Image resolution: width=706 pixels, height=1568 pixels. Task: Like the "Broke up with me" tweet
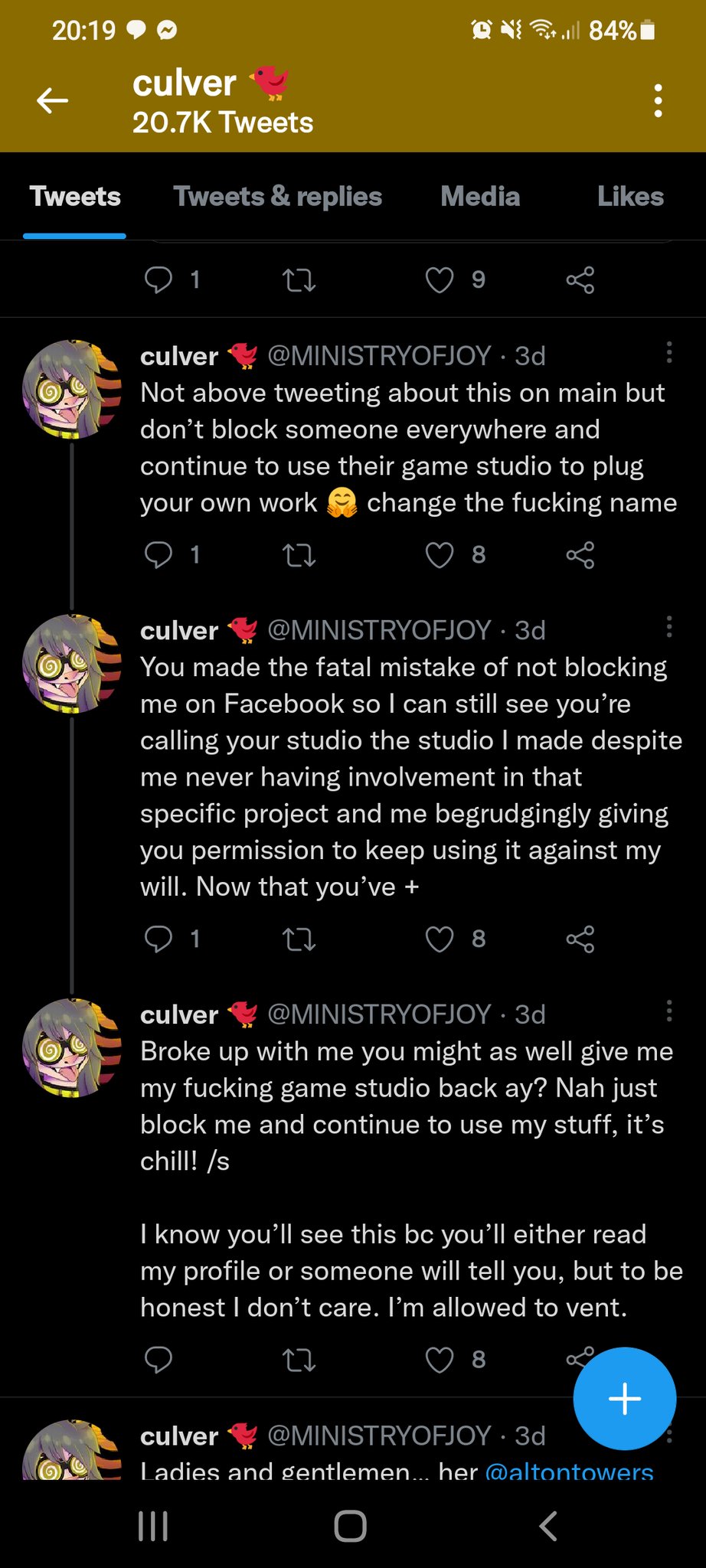pyautogui.click(x=440, y=1360)
